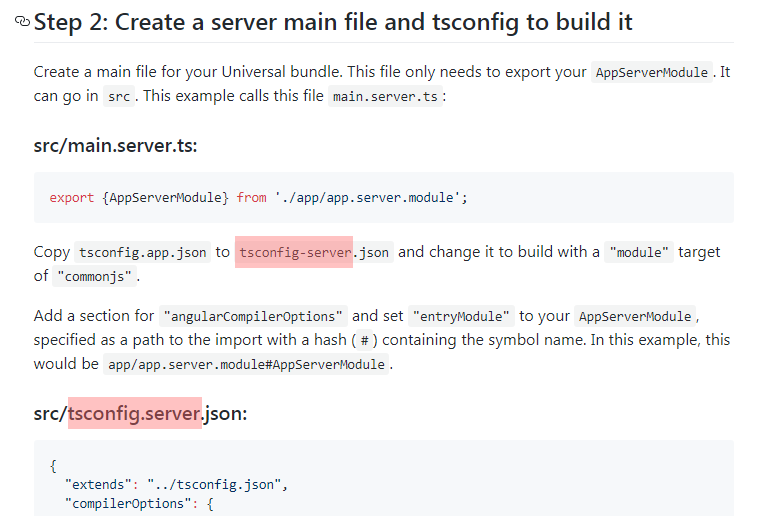Click the src/tsconfig.server.json: subheading

[140, 413]
